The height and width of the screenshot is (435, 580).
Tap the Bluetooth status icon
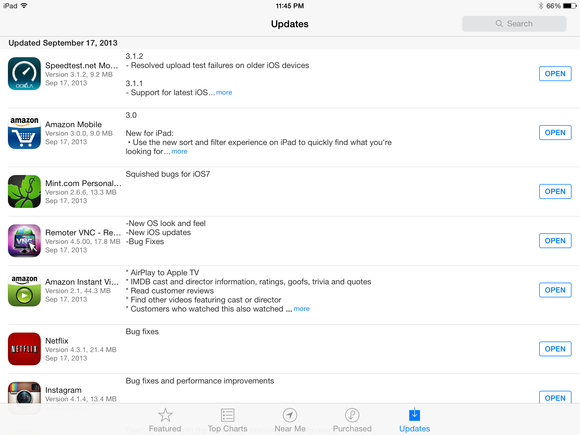[540, 6]
